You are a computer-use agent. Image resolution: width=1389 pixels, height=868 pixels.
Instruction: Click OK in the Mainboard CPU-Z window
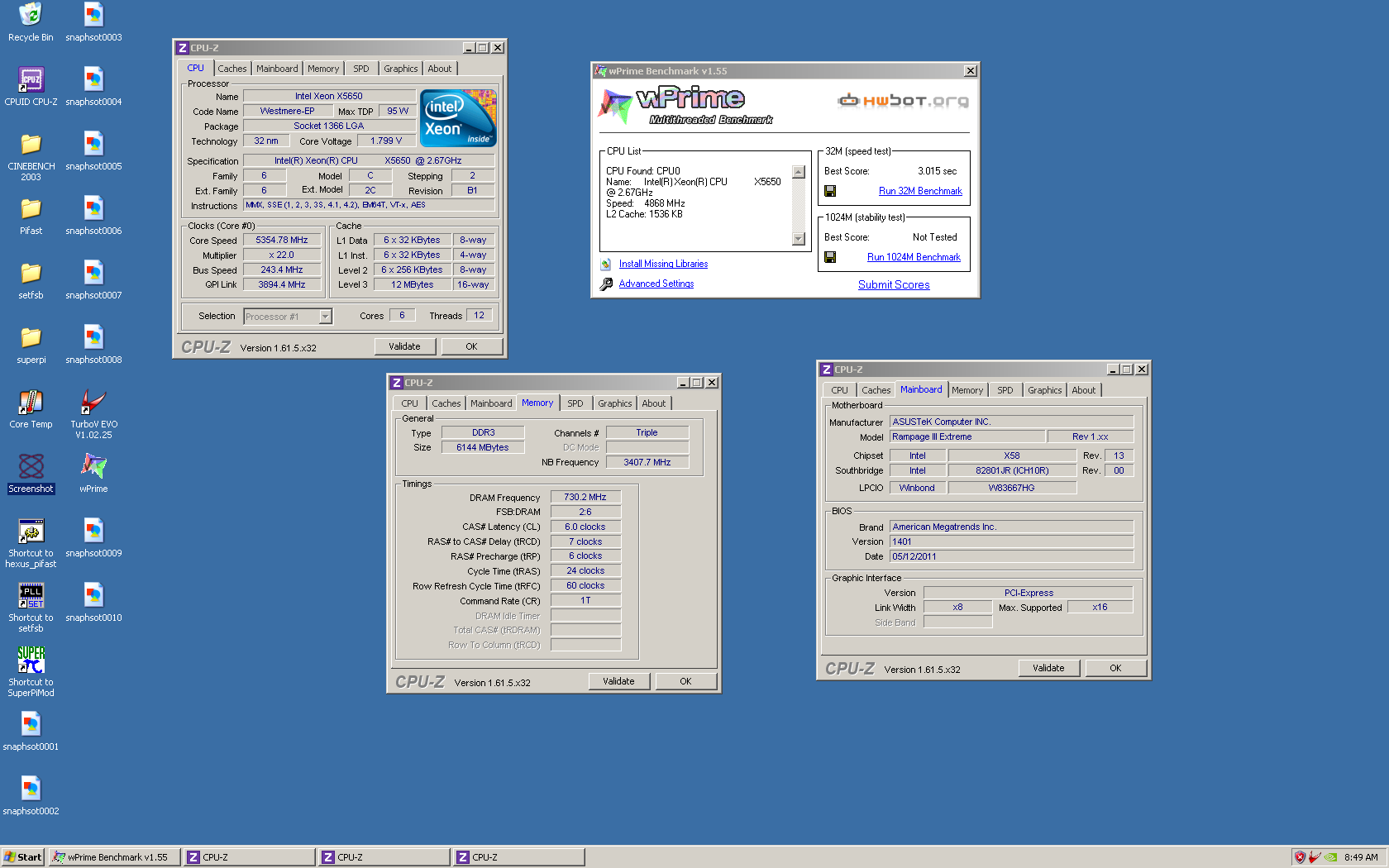pos(1115,668)
